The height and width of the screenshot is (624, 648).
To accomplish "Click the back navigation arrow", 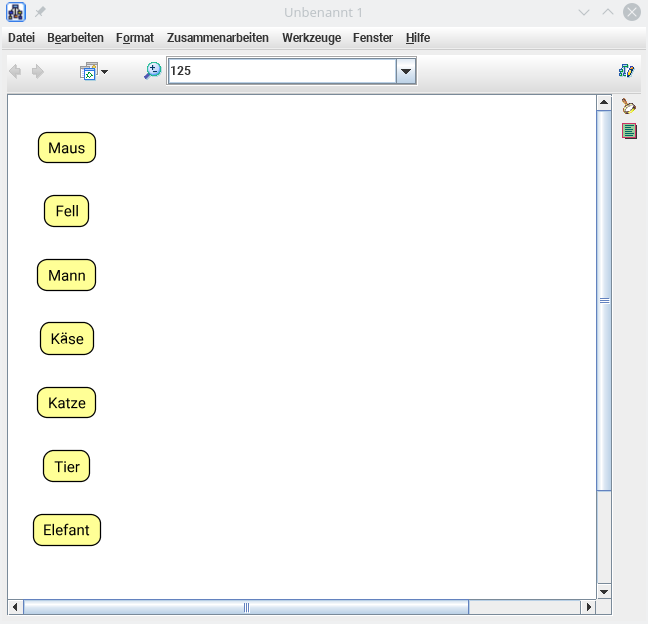I will coord(15,72).
